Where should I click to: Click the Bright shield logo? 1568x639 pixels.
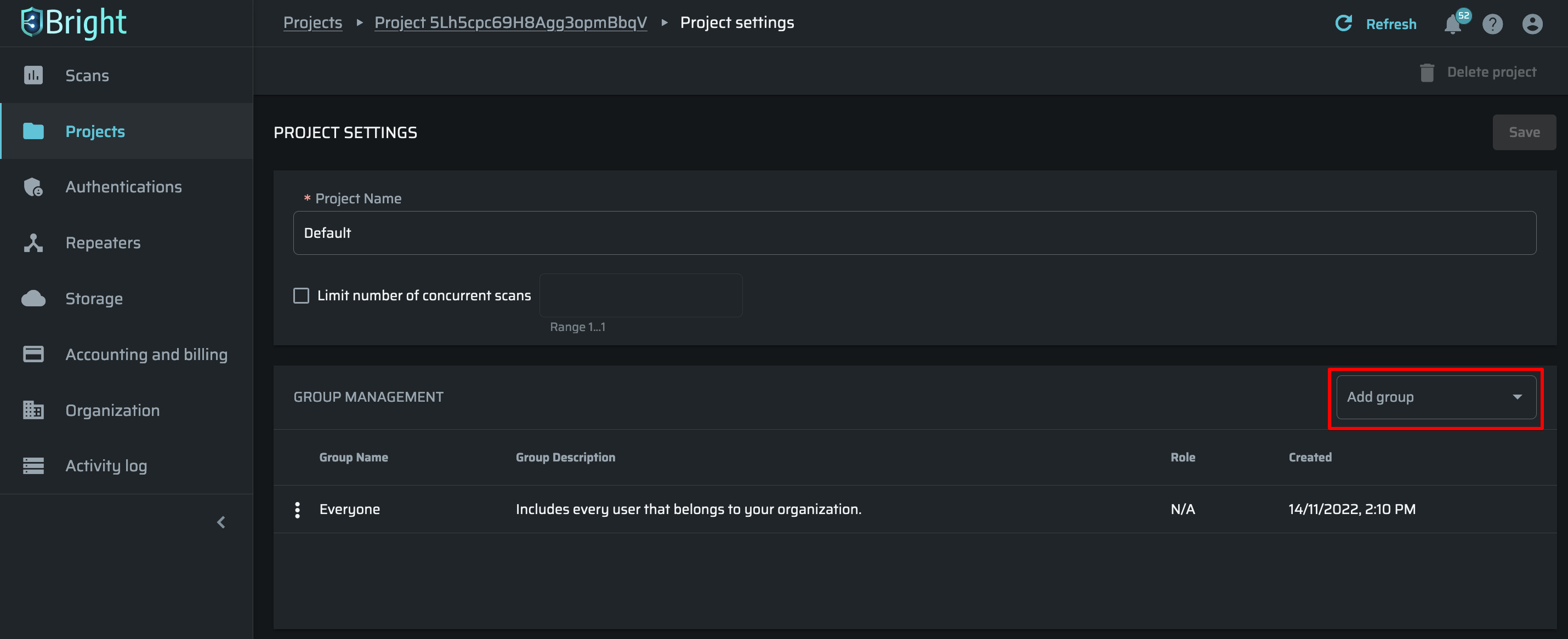(x=31, y=22)
